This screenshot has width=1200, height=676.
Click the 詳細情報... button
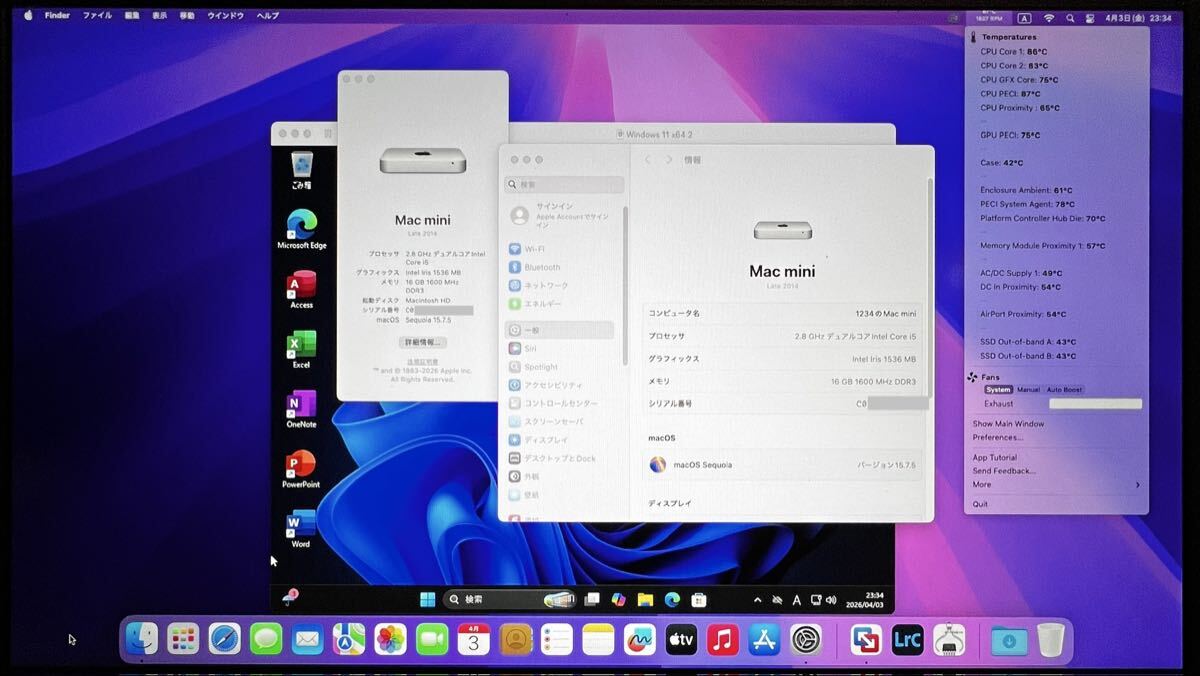pos(422,342)
